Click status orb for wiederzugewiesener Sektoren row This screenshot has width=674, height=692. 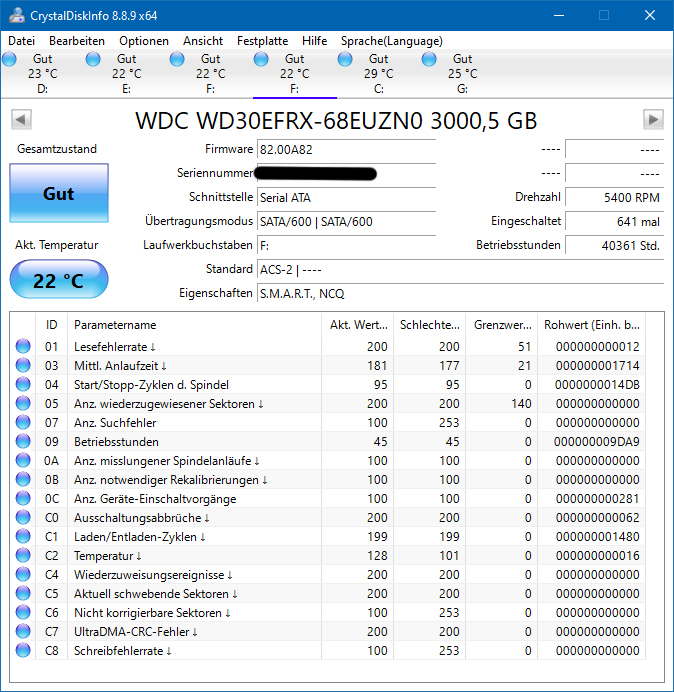[x=23, y=403]
